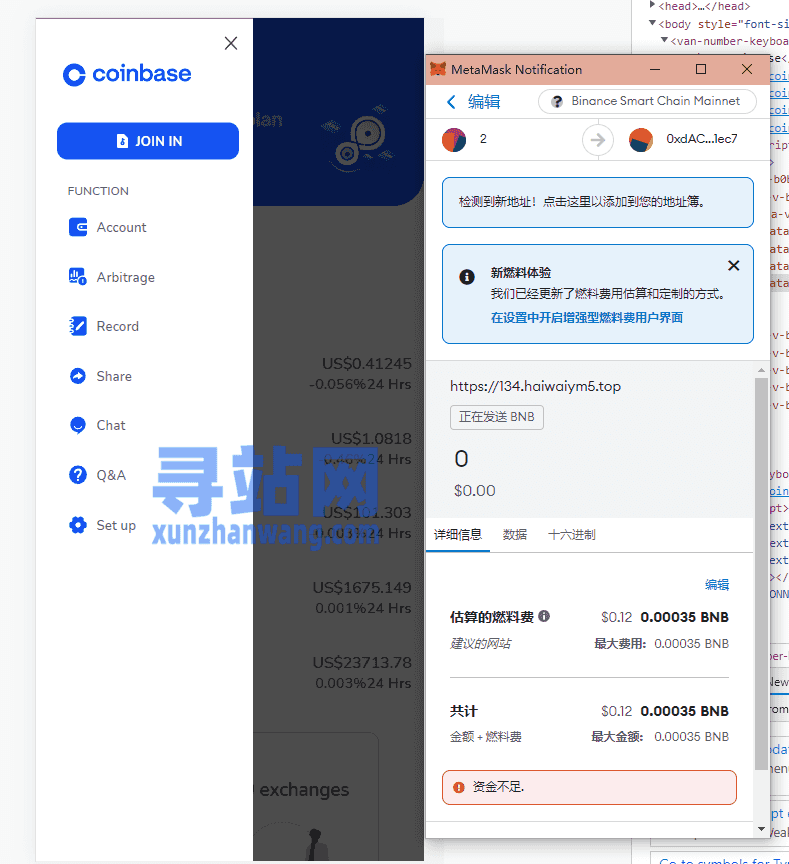Click the info icon next to 估算的燃料费
Image resolution: width=789 pixels, height=864 pixels.
click(544, 616)
